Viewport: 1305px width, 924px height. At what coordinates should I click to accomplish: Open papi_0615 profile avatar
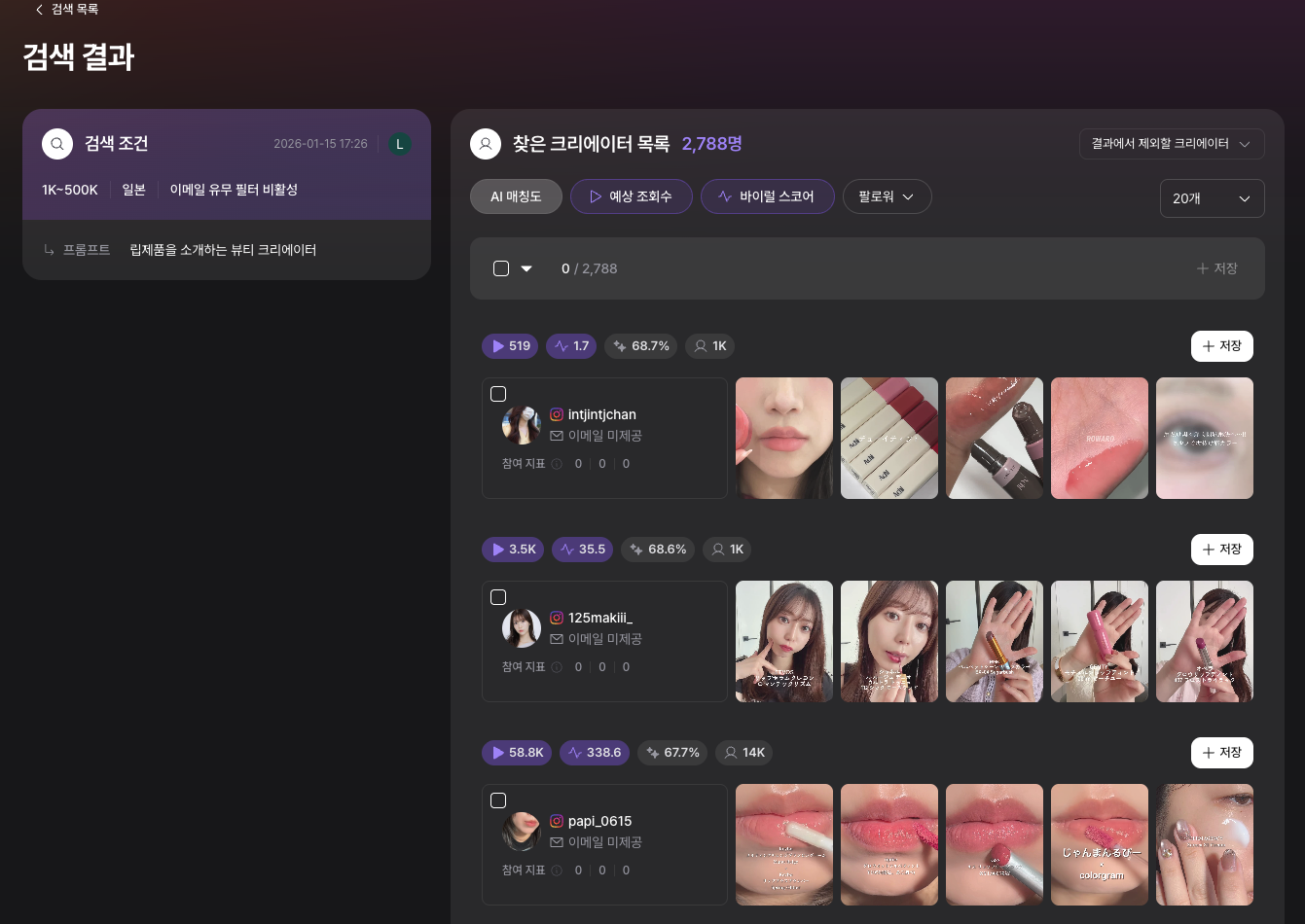(x=521, y=832)
